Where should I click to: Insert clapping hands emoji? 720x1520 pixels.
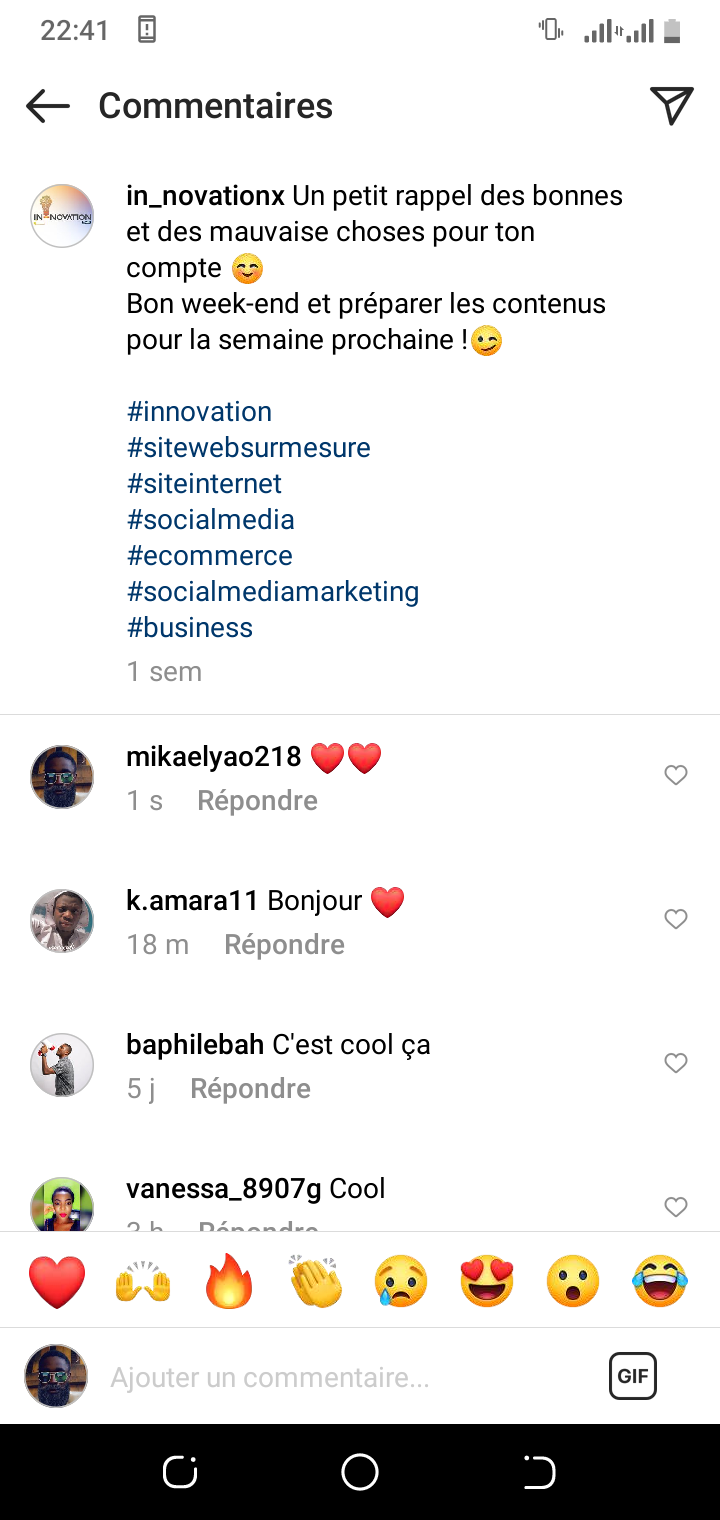(315, 1281)
